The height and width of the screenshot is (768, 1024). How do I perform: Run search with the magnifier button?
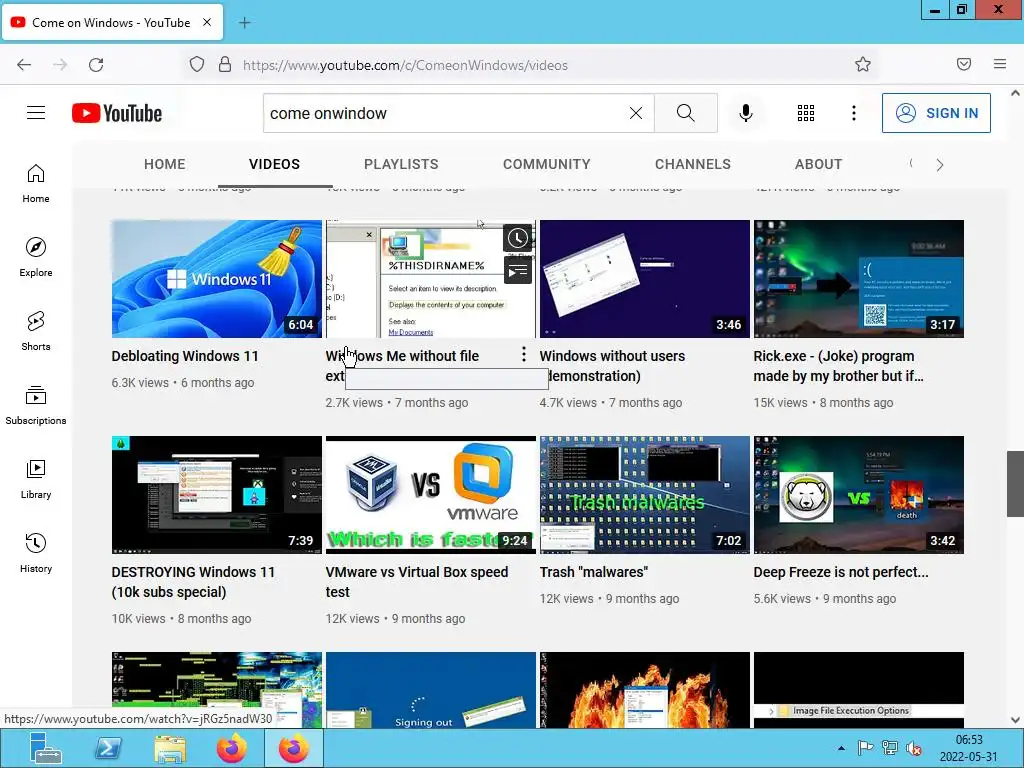click(x=686, y=113)
